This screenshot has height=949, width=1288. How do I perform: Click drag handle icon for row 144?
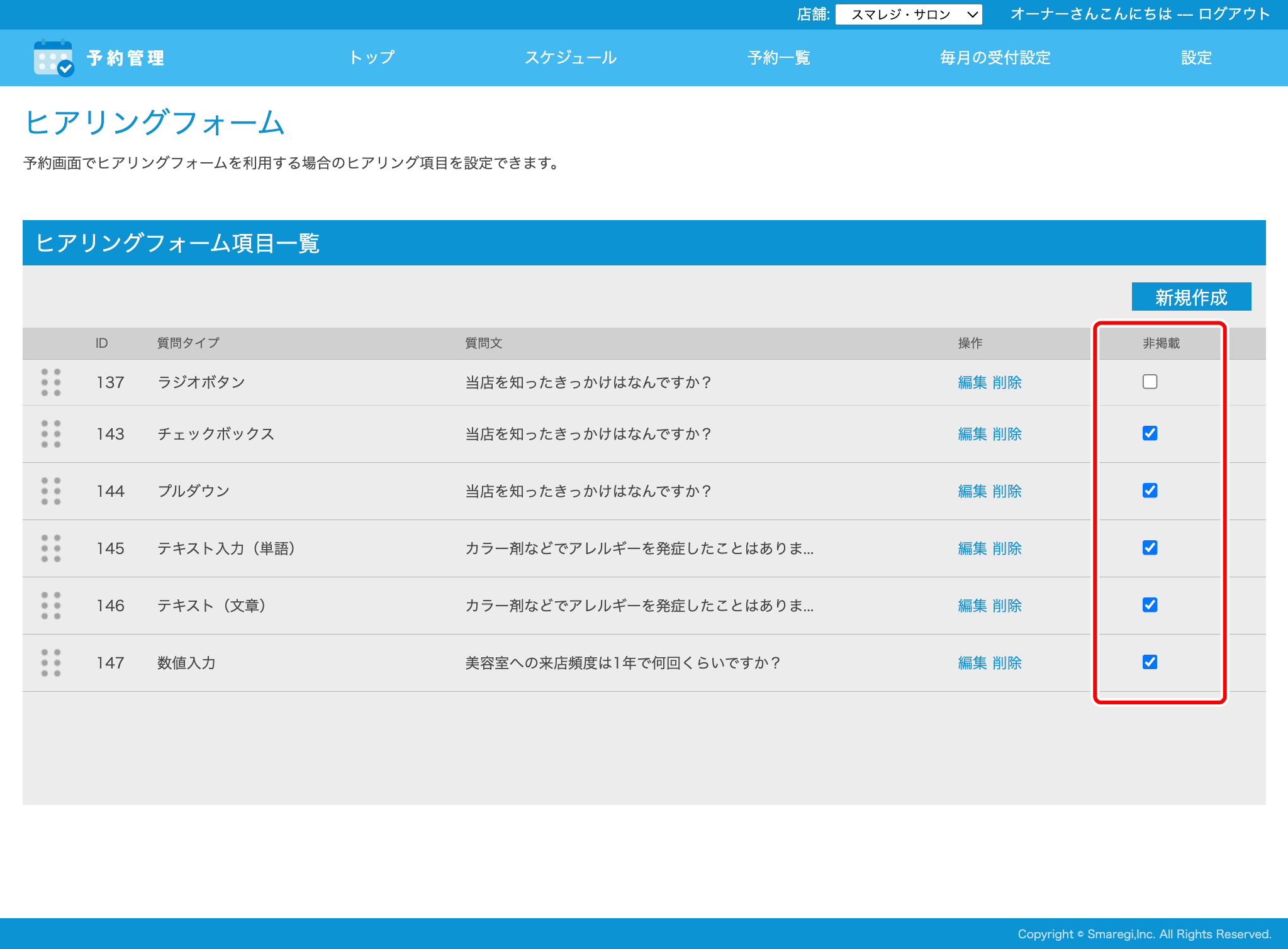[x=51, y=491]
